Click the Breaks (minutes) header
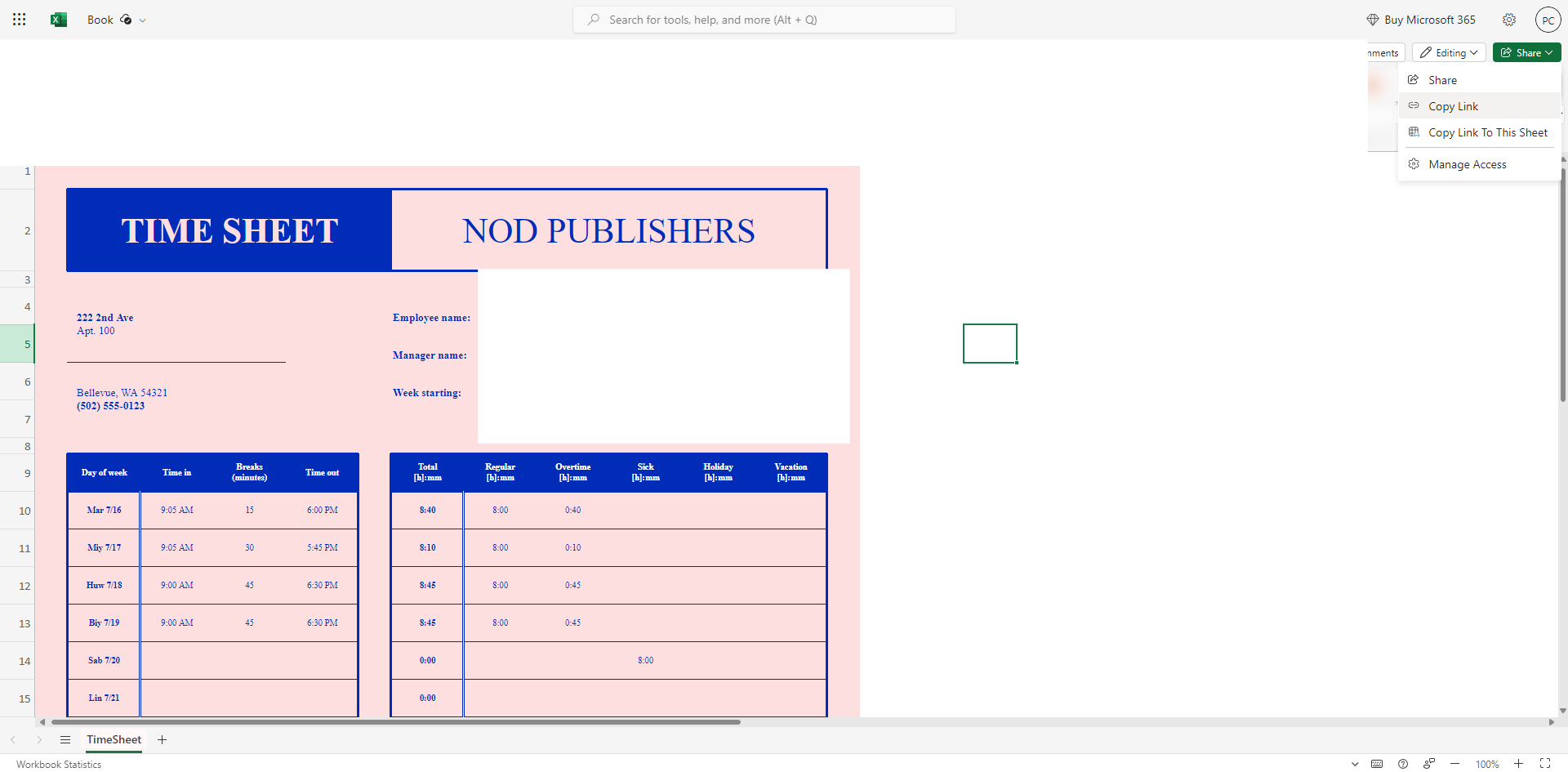 tap(249, 472)
